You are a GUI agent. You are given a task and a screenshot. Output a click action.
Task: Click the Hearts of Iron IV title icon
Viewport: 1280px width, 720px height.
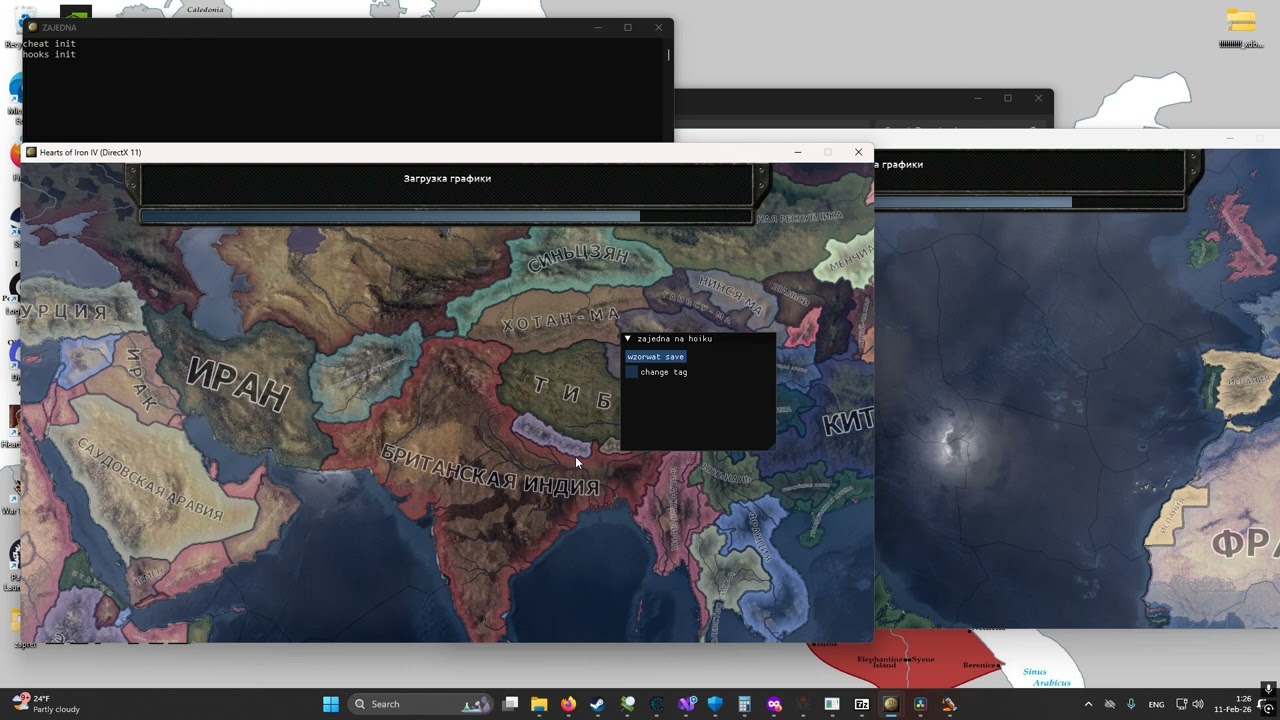(31, 152)
